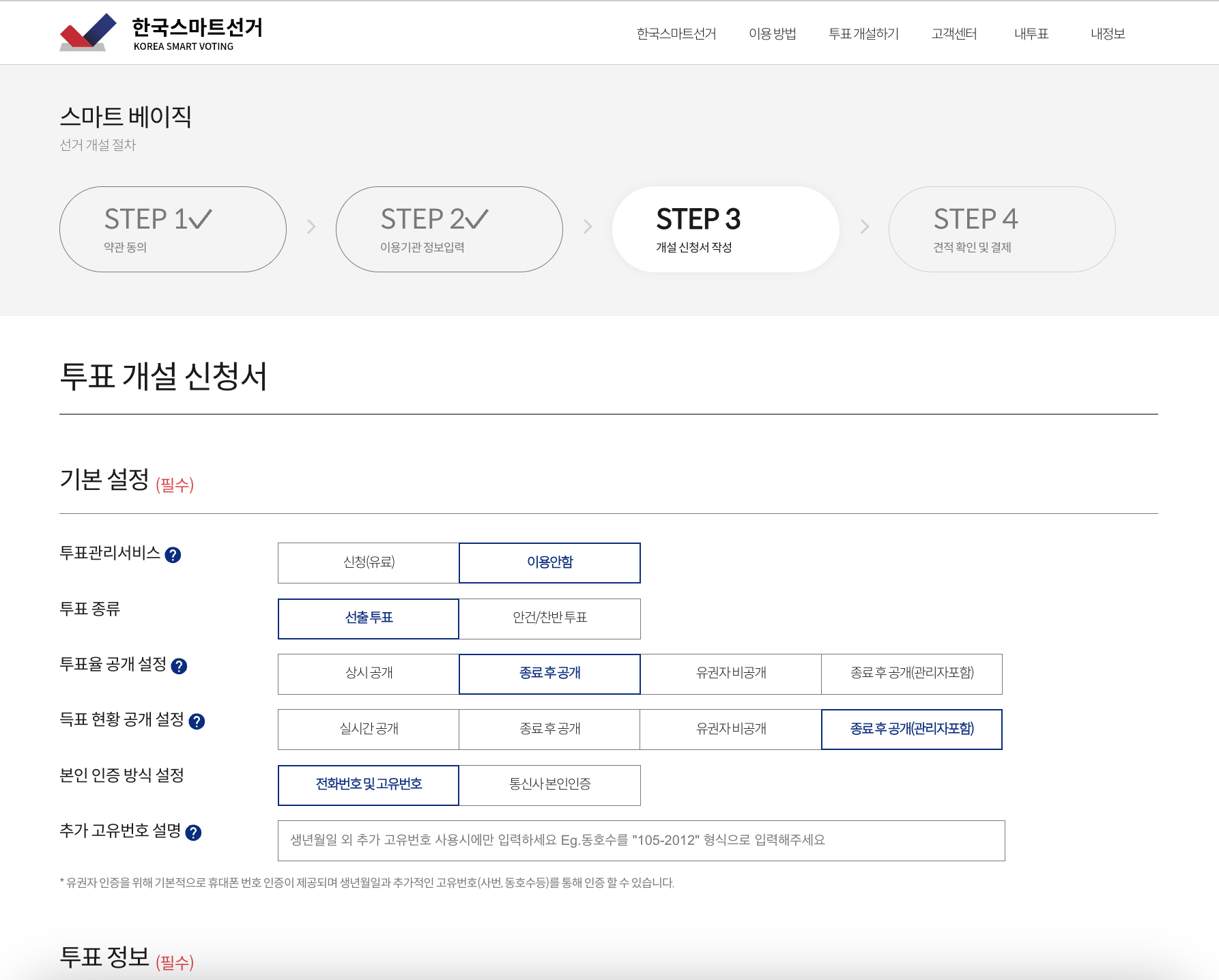
Task: Set 투표율 공개 to 유권자 비공개
Action: (x=731, y=674)
